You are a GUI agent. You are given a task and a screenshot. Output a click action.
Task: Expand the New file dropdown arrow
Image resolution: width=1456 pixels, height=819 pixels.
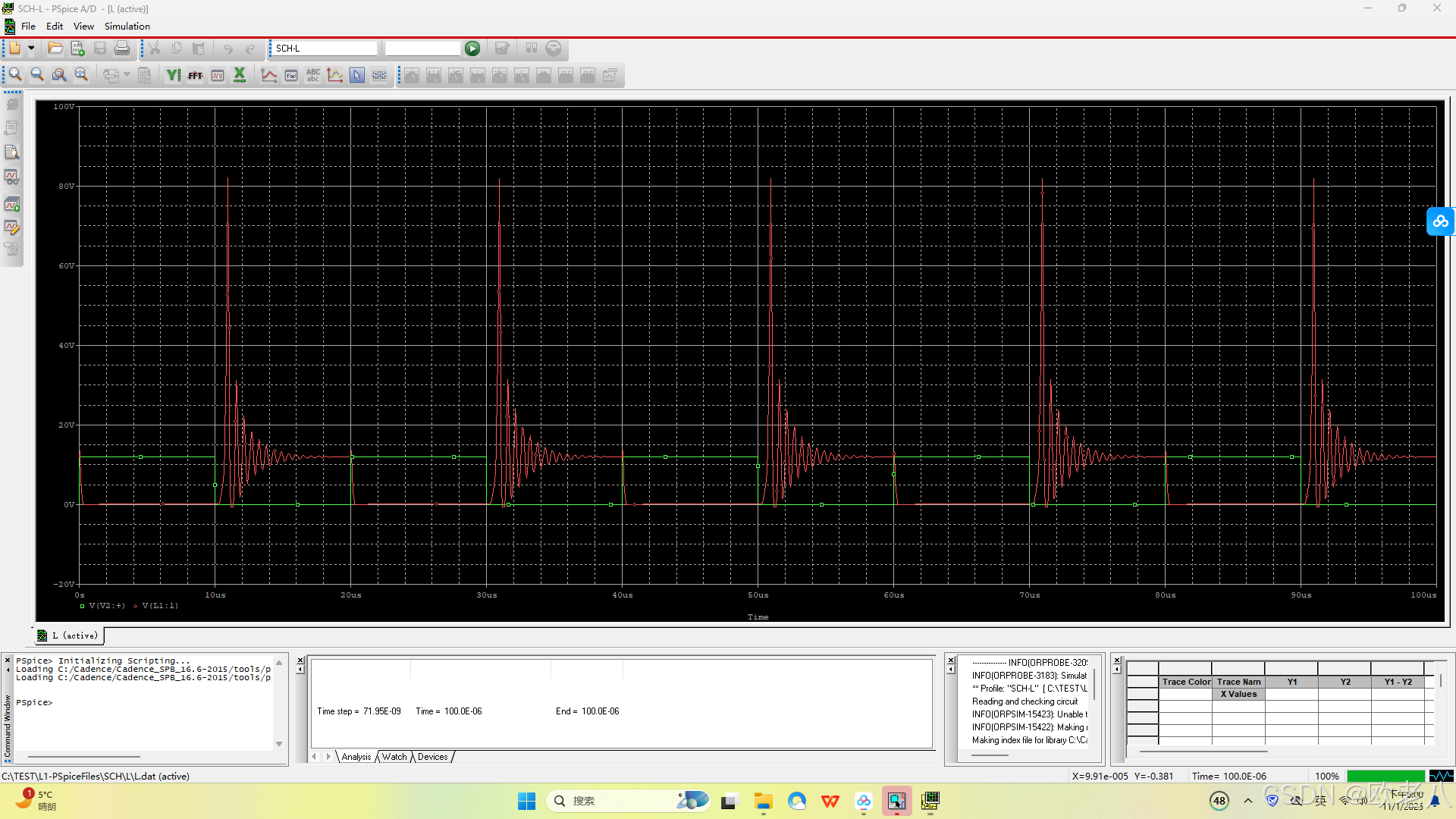31,49
